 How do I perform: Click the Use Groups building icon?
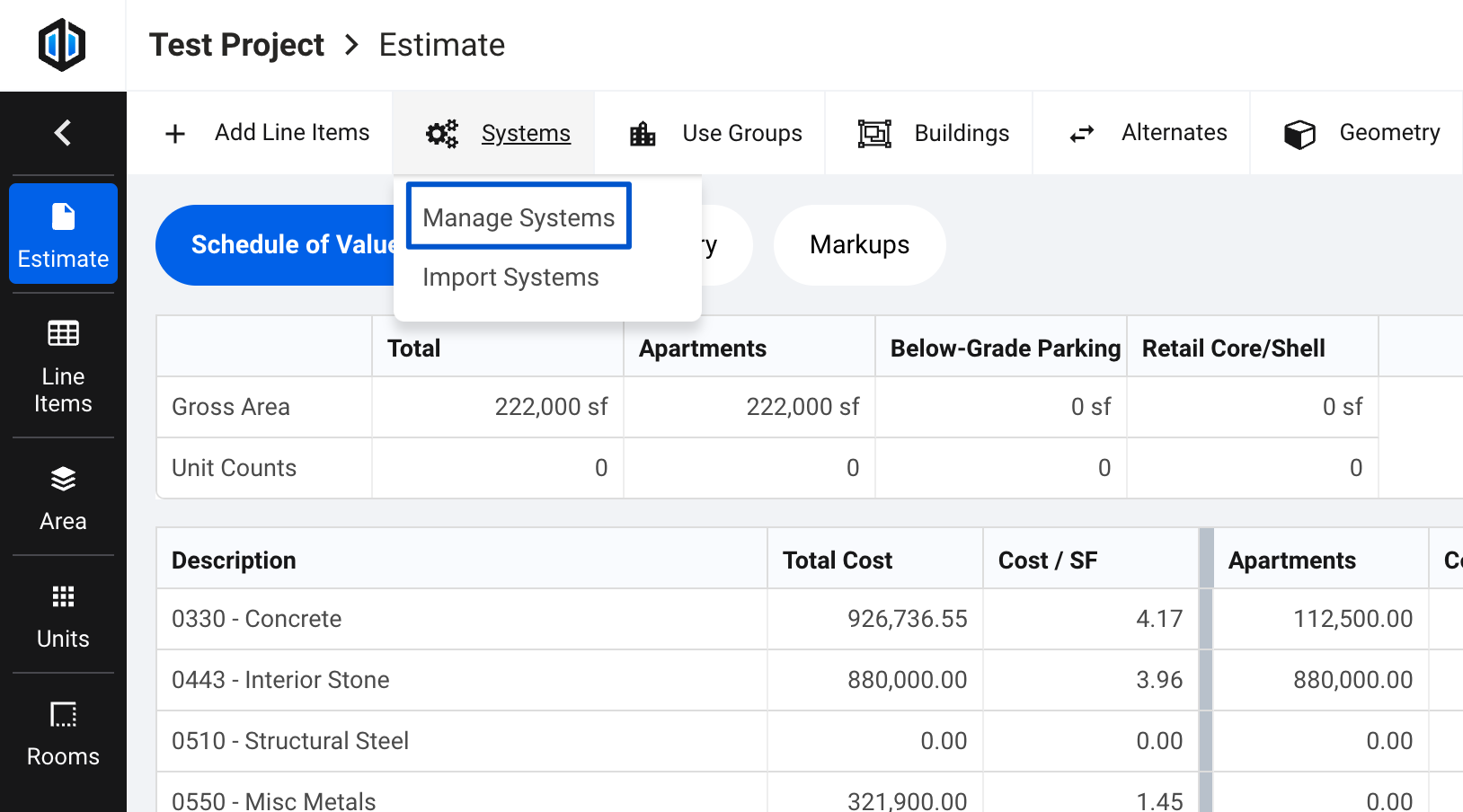[x=642, y=133]
